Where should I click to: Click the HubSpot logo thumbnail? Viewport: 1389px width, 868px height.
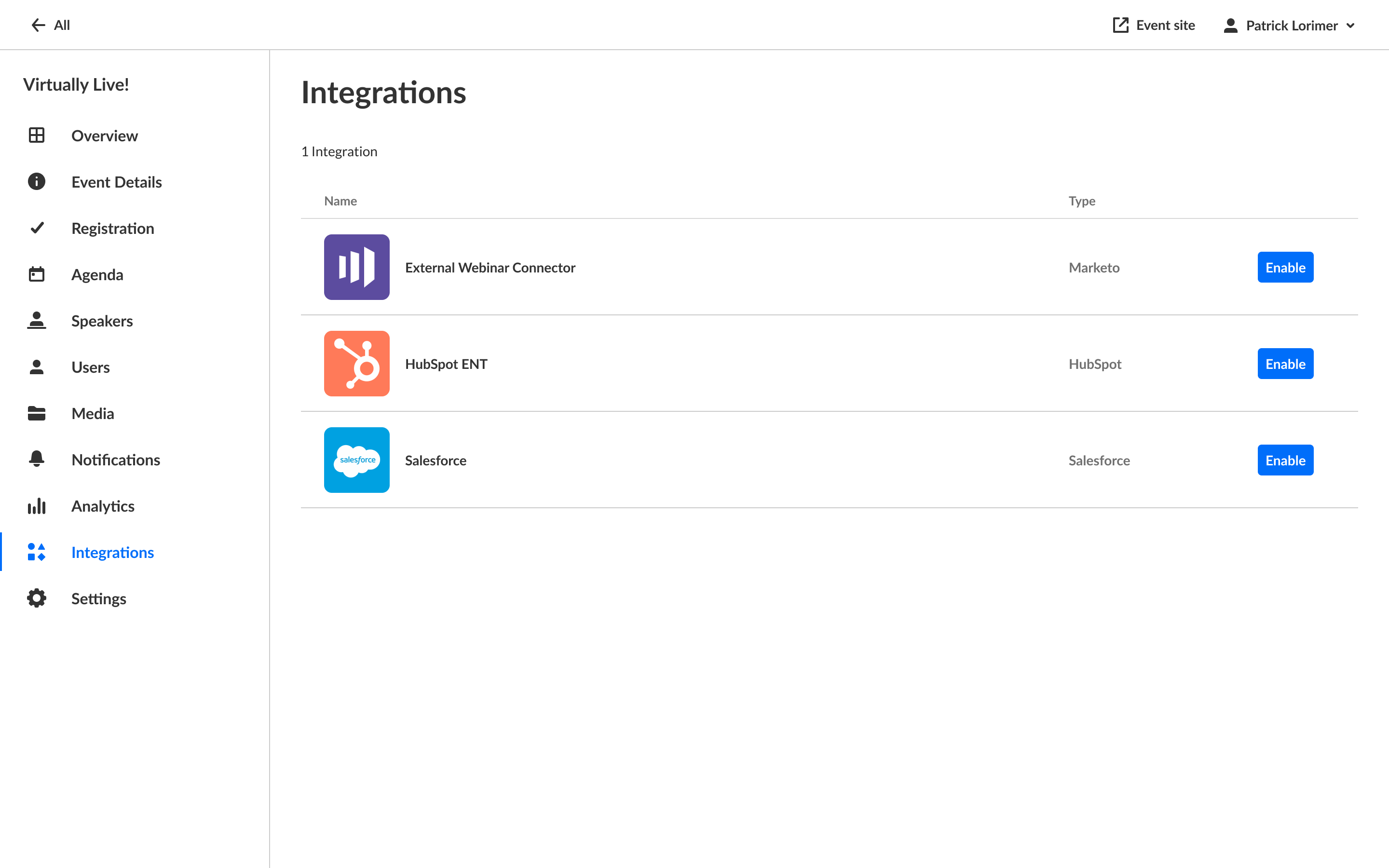pos(356,364)
